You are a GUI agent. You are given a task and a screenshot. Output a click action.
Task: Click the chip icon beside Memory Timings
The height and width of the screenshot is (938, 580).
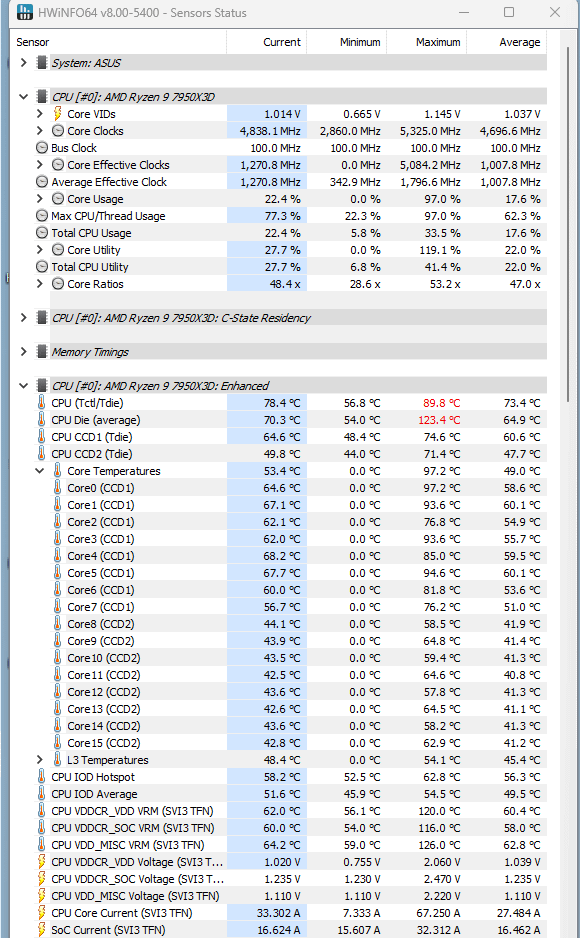pyautogui.click(x=42, y=352)
